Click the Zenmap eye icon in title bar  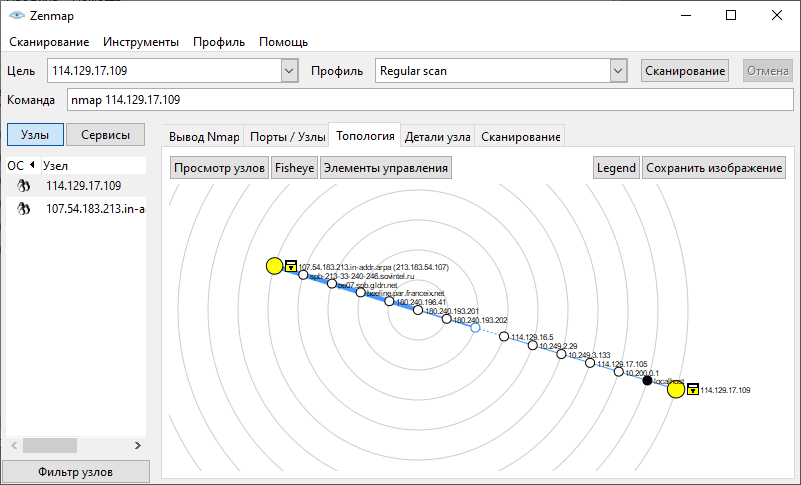point(17,15)
